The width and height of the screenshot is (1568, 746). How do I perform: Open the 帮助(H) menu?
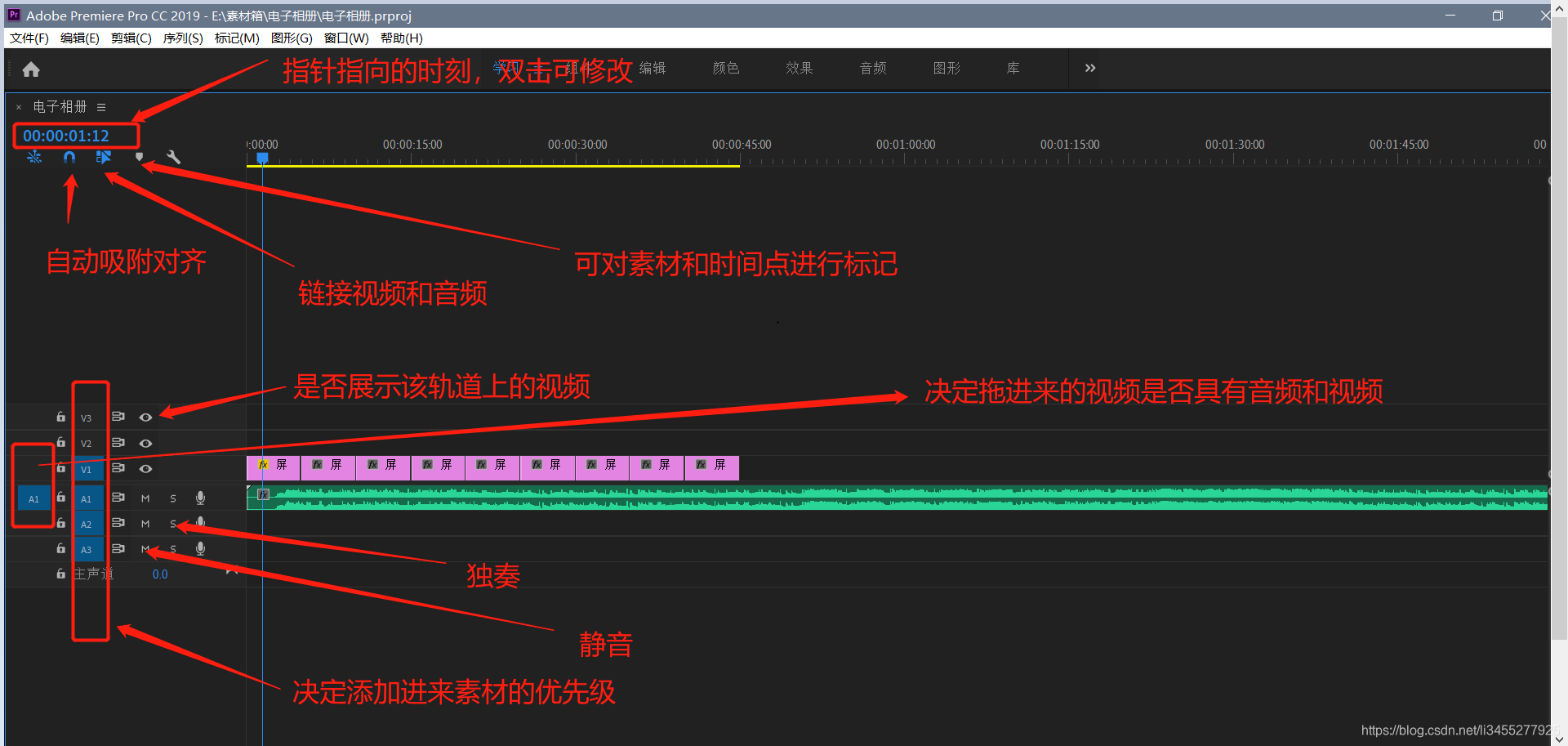point(402,38)
